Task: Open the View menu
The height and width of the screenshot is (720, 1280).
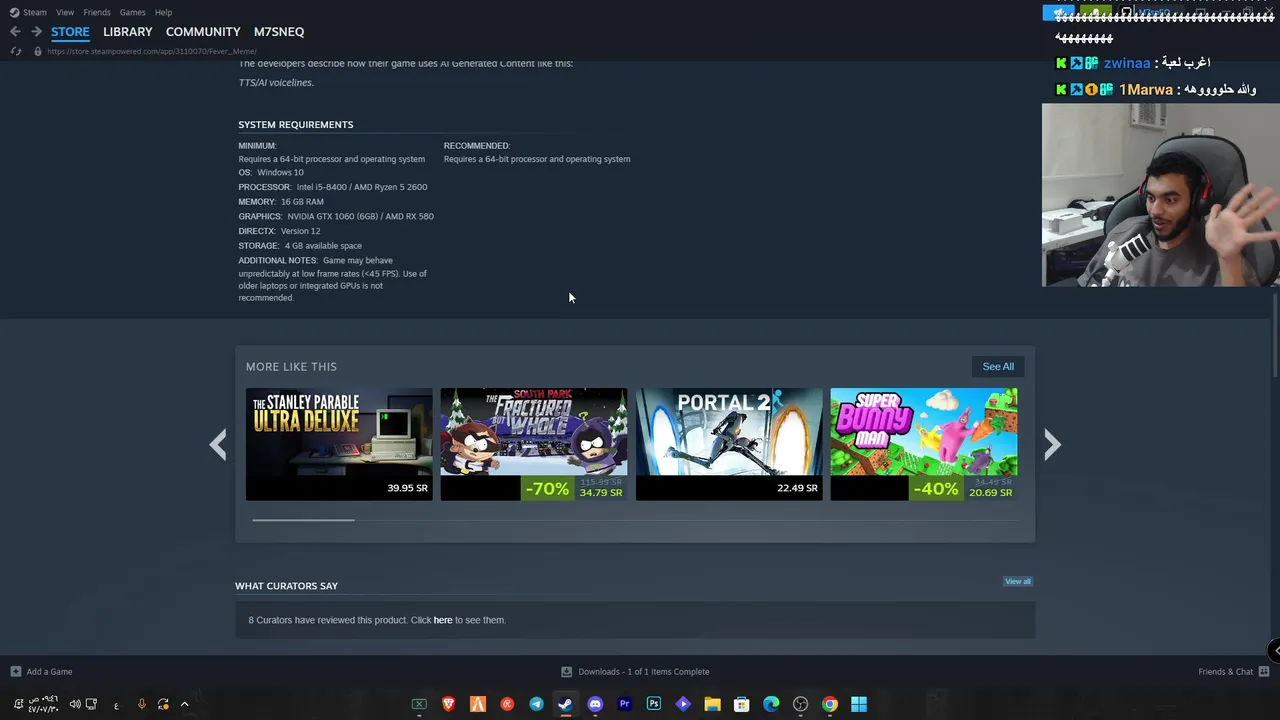Action: [65, 12]
